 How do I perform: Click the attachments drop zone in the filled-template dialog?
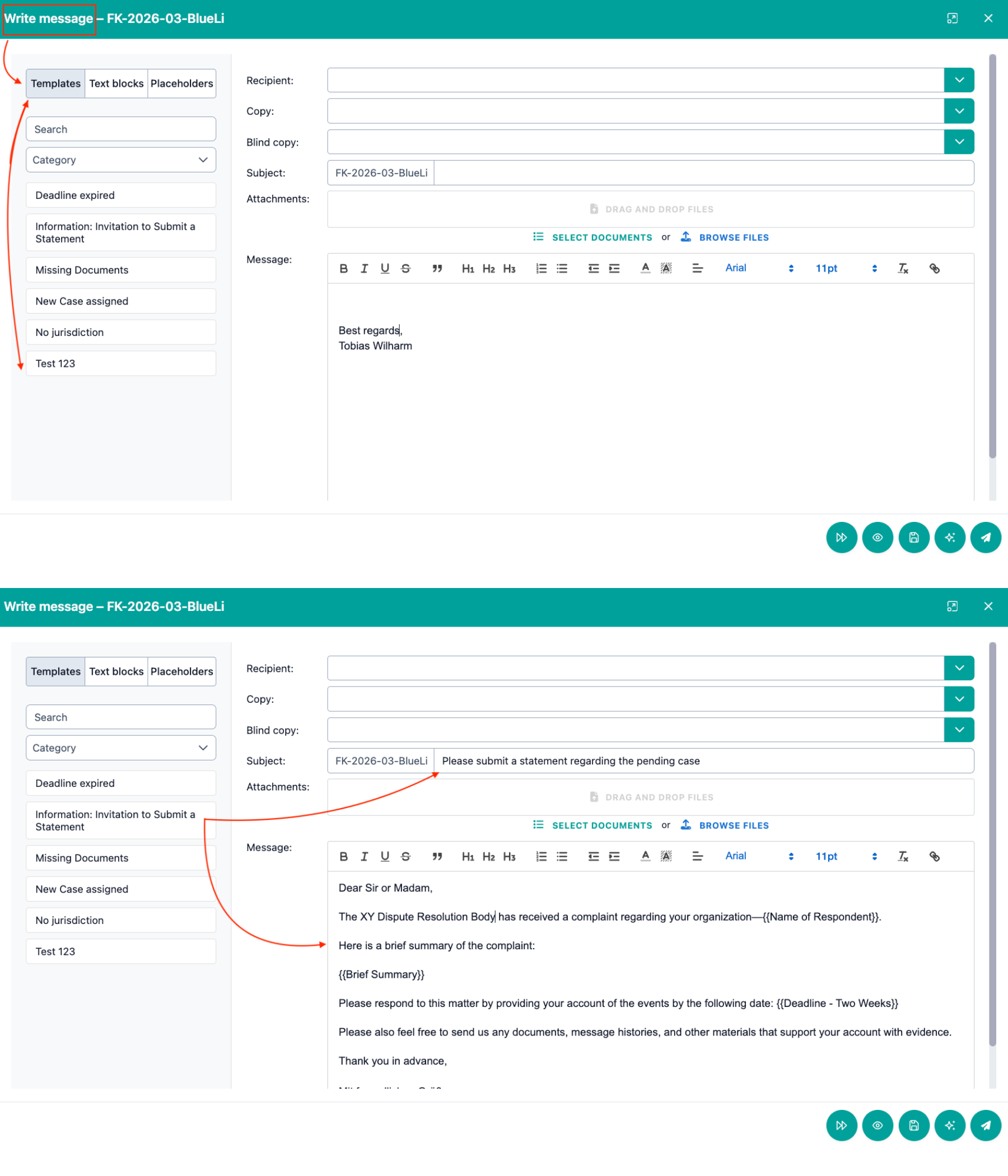point(650,797)
